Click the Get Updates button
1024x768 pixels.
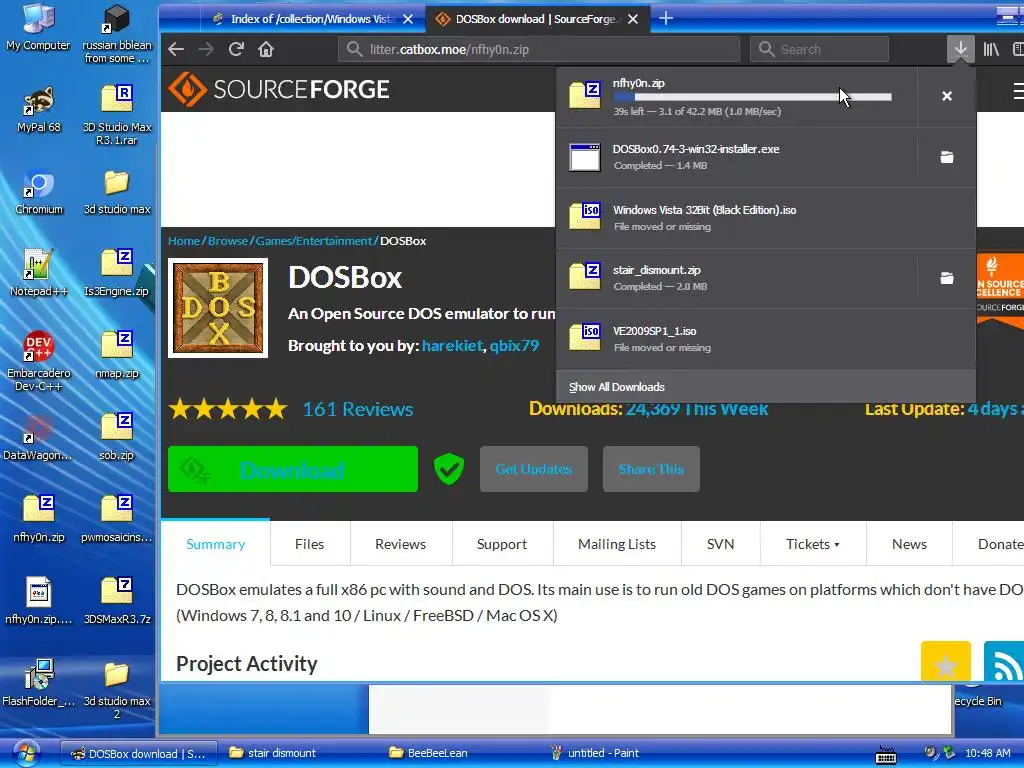click(534, 469)
